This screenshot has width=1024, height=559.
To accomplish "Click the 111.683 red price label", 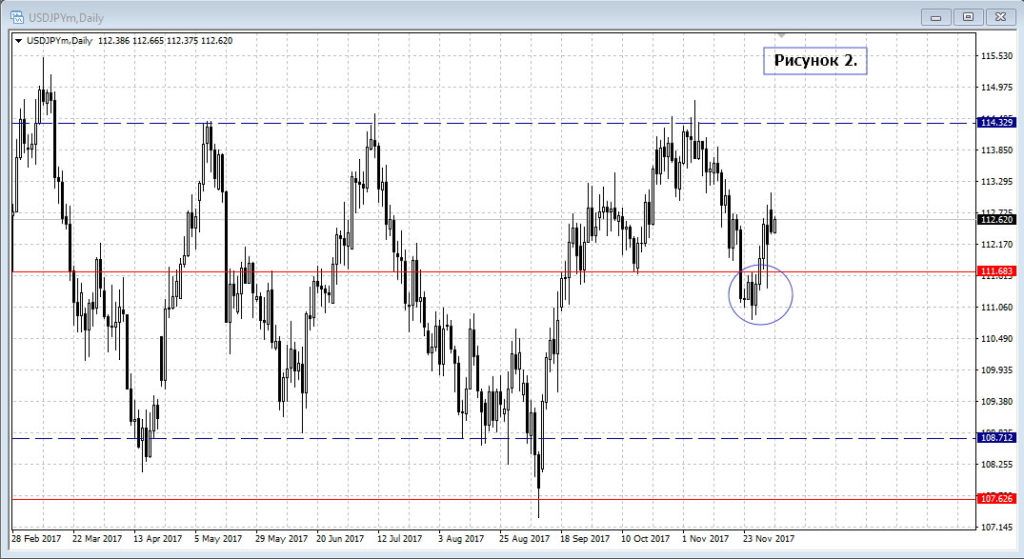I will click(995, 271).
